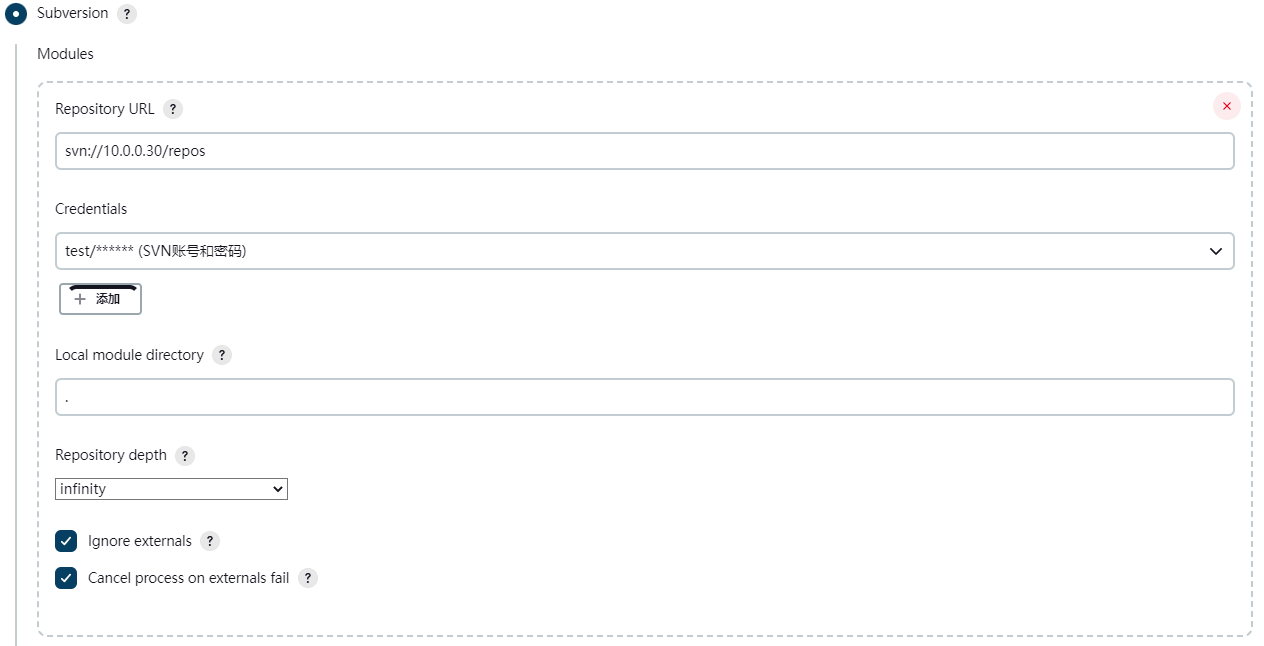
Task: Click the 添加 add credentials button
Action: [100, 299]
